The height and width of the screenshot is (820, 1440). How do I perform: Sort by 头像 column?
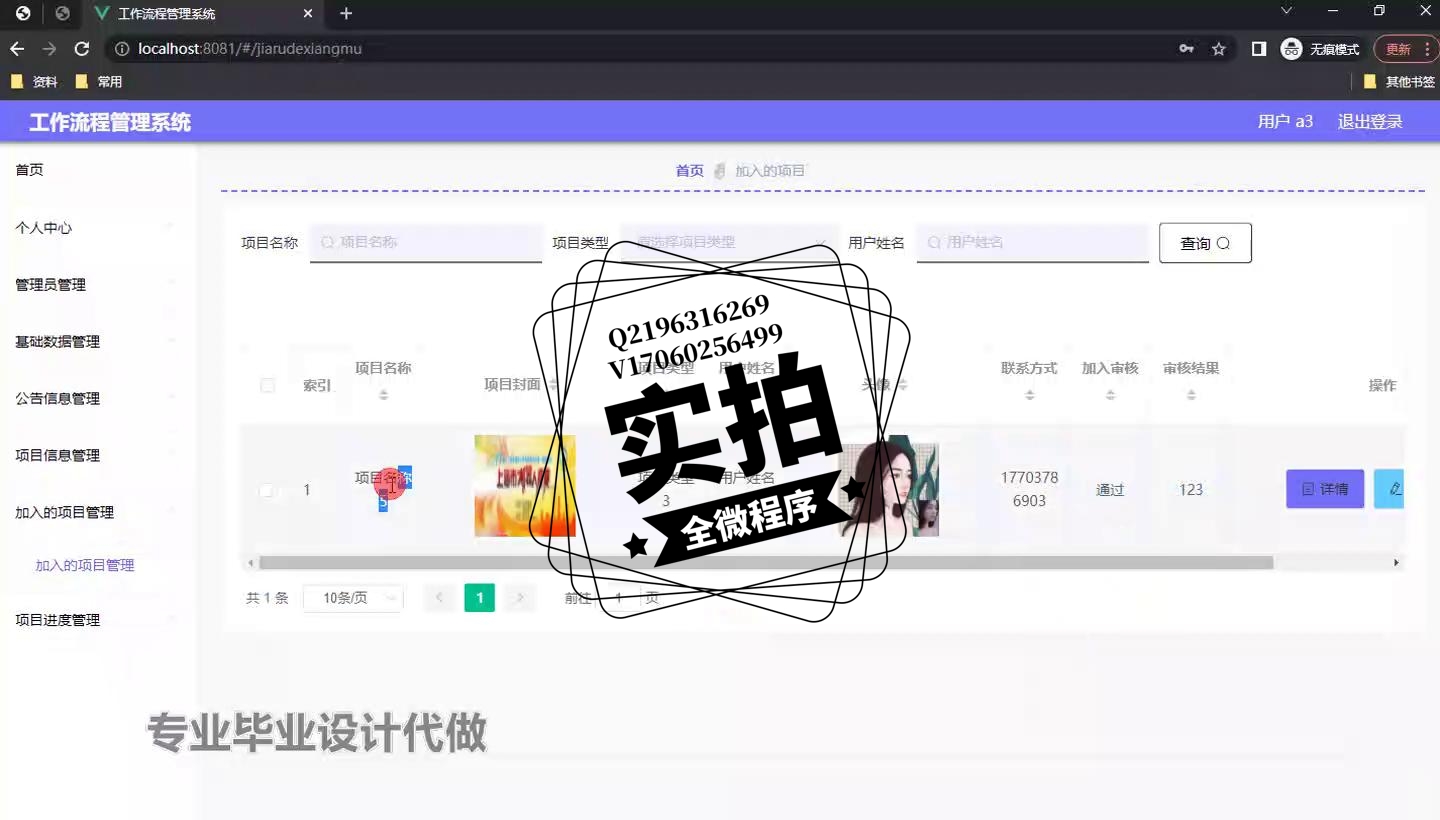[x=902, y=385]
